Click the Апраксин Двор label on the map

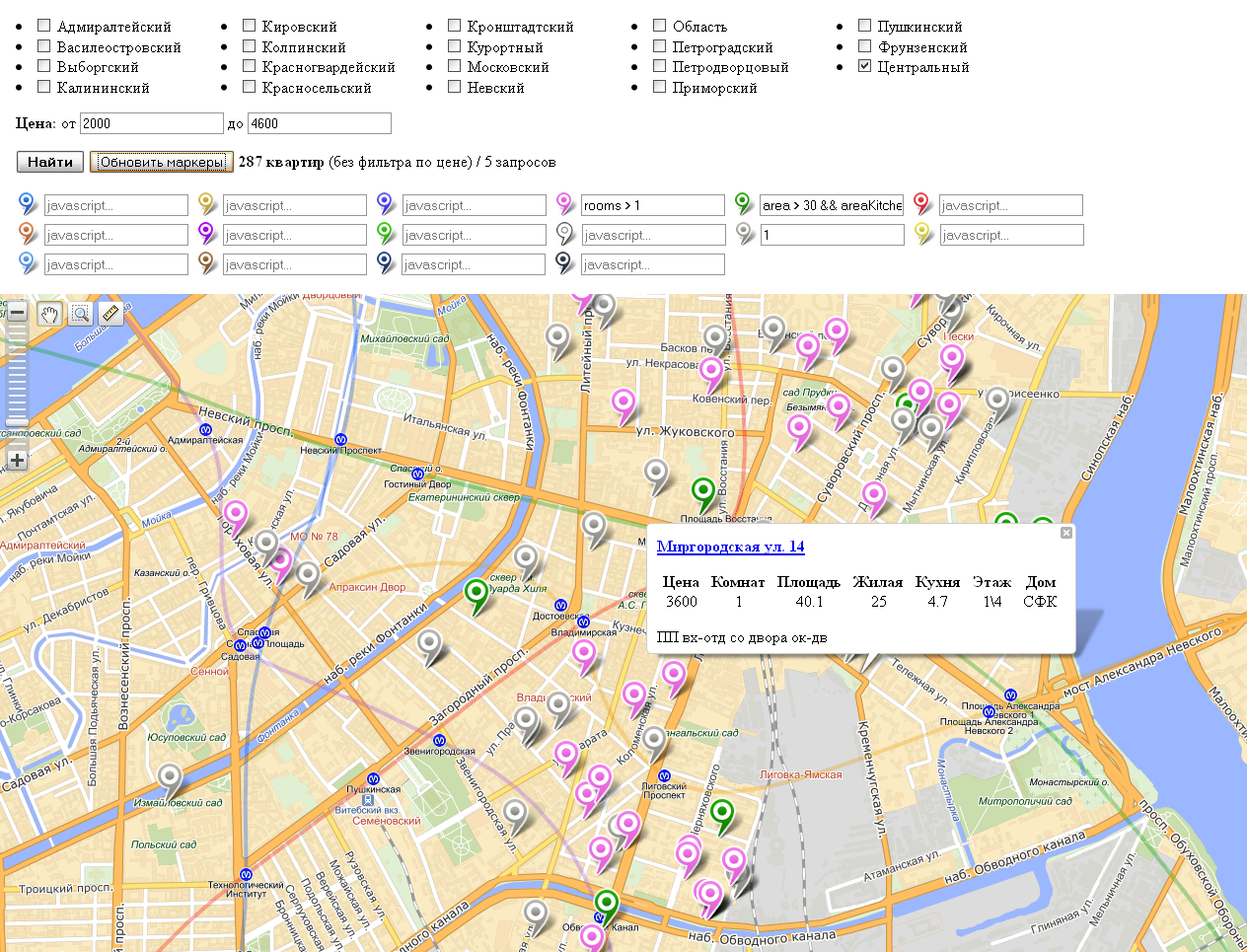click(x=367, y=587)
